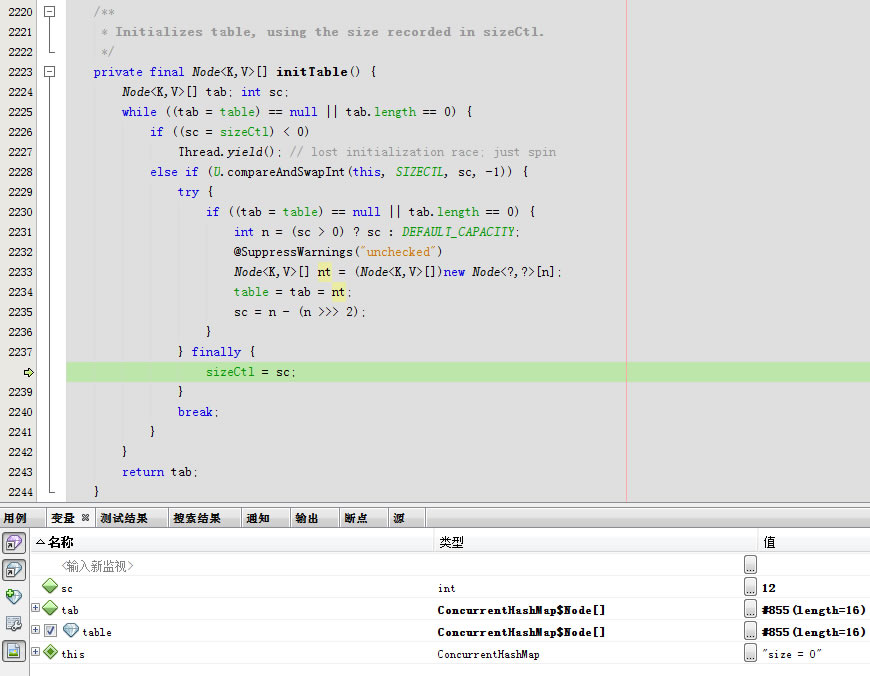Viewport: 870px width, 676px height.
Task: Open the 源 tab
Action: (x=398, y=518)
